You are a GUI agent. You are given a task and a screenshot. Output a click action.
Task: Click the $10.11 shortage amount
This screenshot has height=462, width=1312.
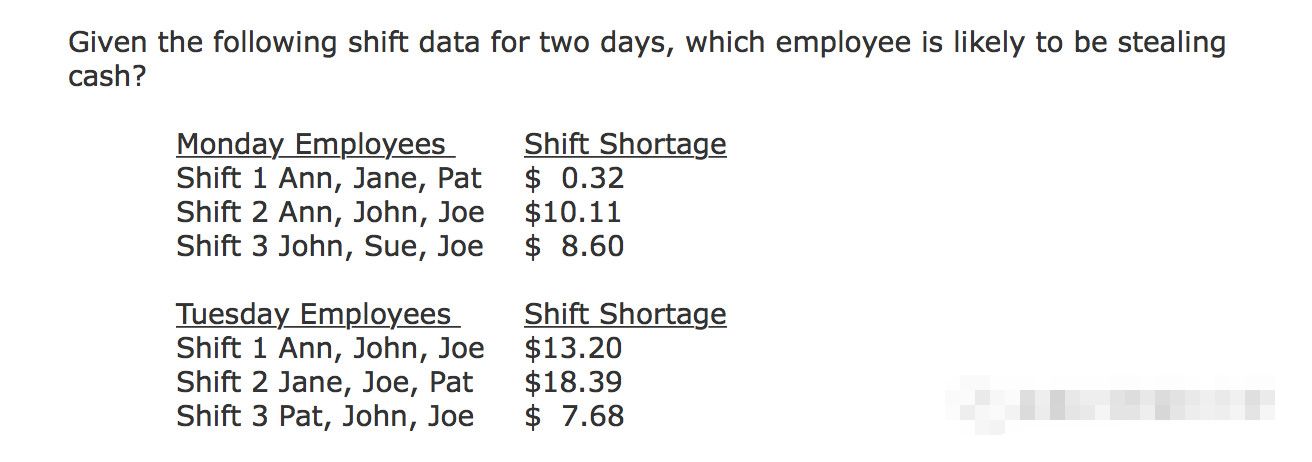[x=573, y=213]
